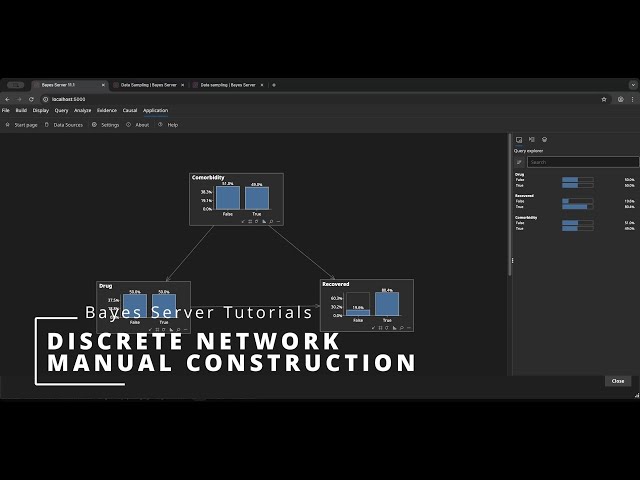Click the Drug False bar in Query explorer
Viewport: 640px width, 480px height.
pos(578,180)
